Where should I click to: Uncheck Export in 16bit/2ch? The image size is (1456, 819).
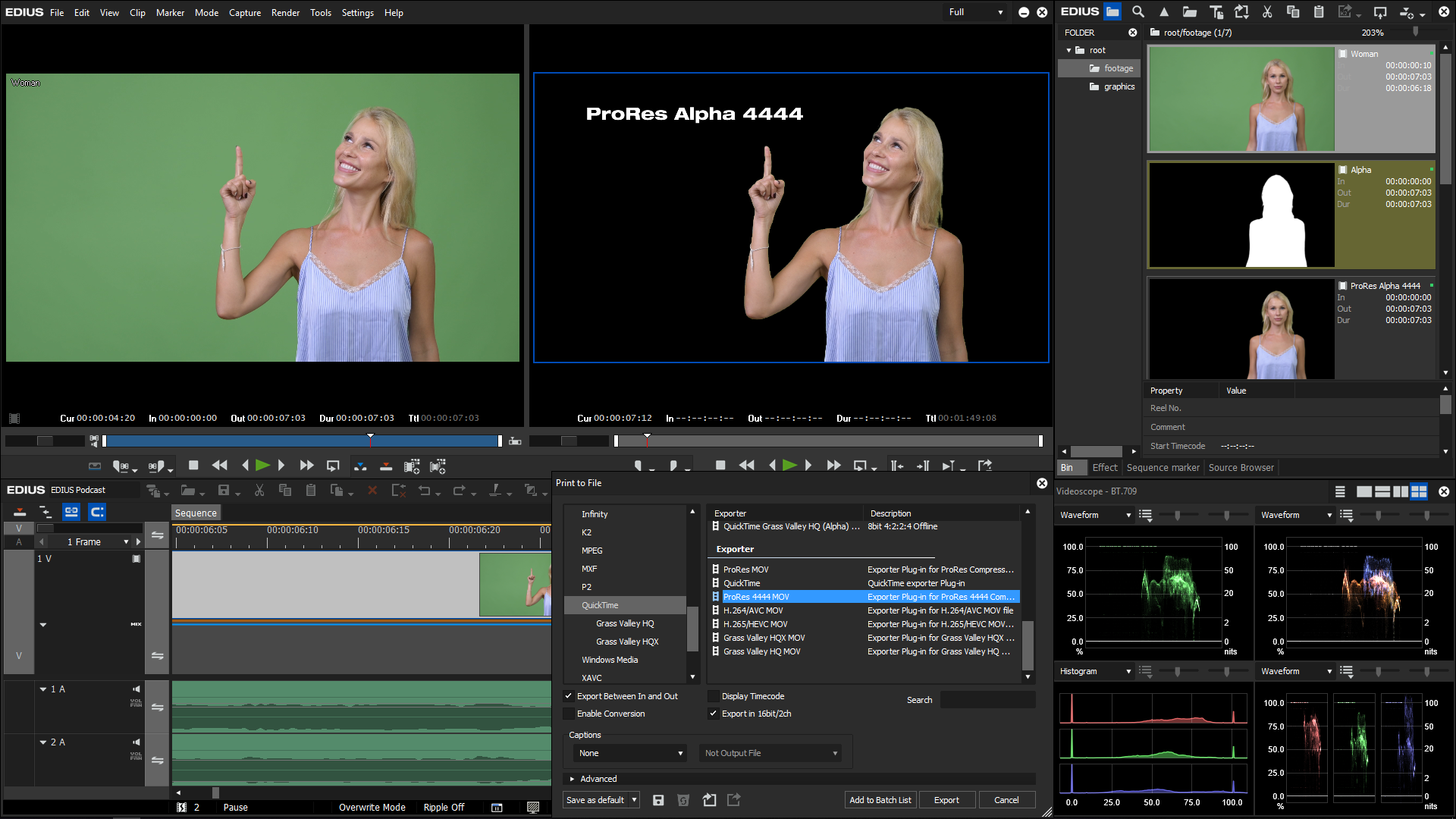click(x=713, y=714)
